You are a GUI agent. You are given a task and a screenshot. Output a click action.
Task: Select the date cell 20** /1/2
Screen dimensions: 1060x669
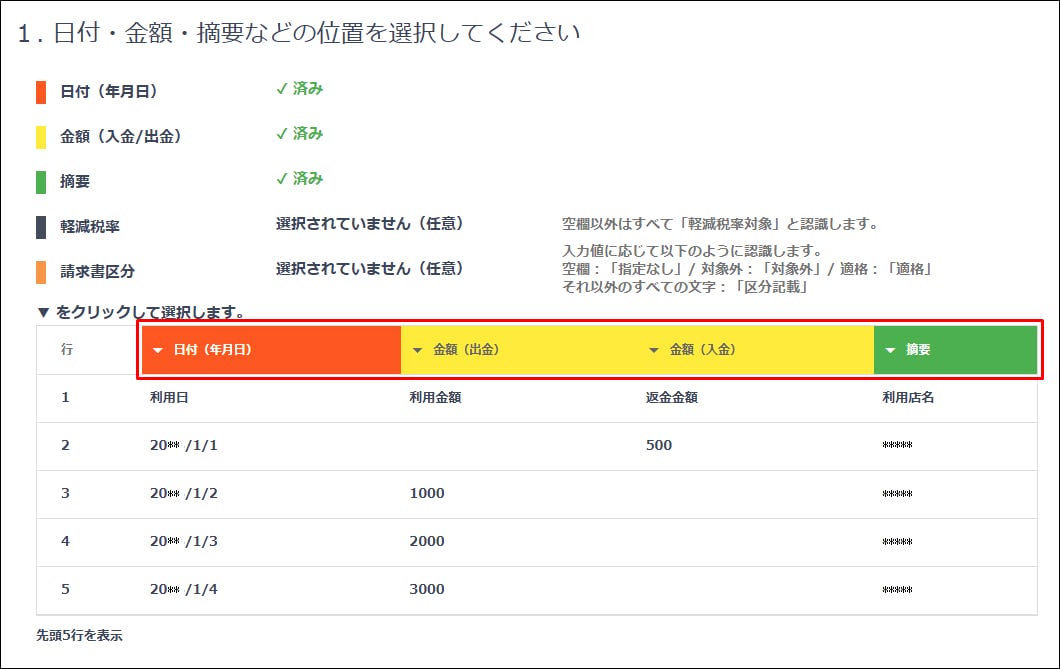coord(184,493)
